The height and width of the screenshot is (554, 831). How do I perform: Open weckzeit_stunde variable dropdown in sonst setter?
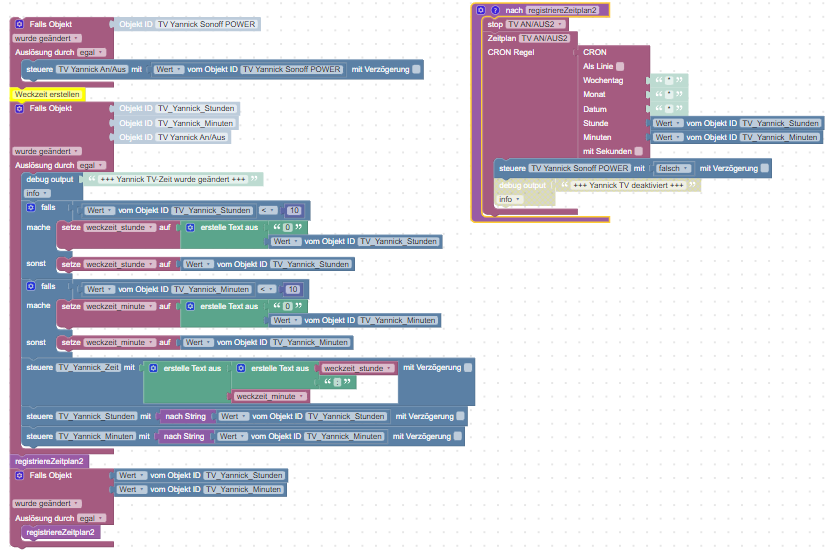click(120, 264)
